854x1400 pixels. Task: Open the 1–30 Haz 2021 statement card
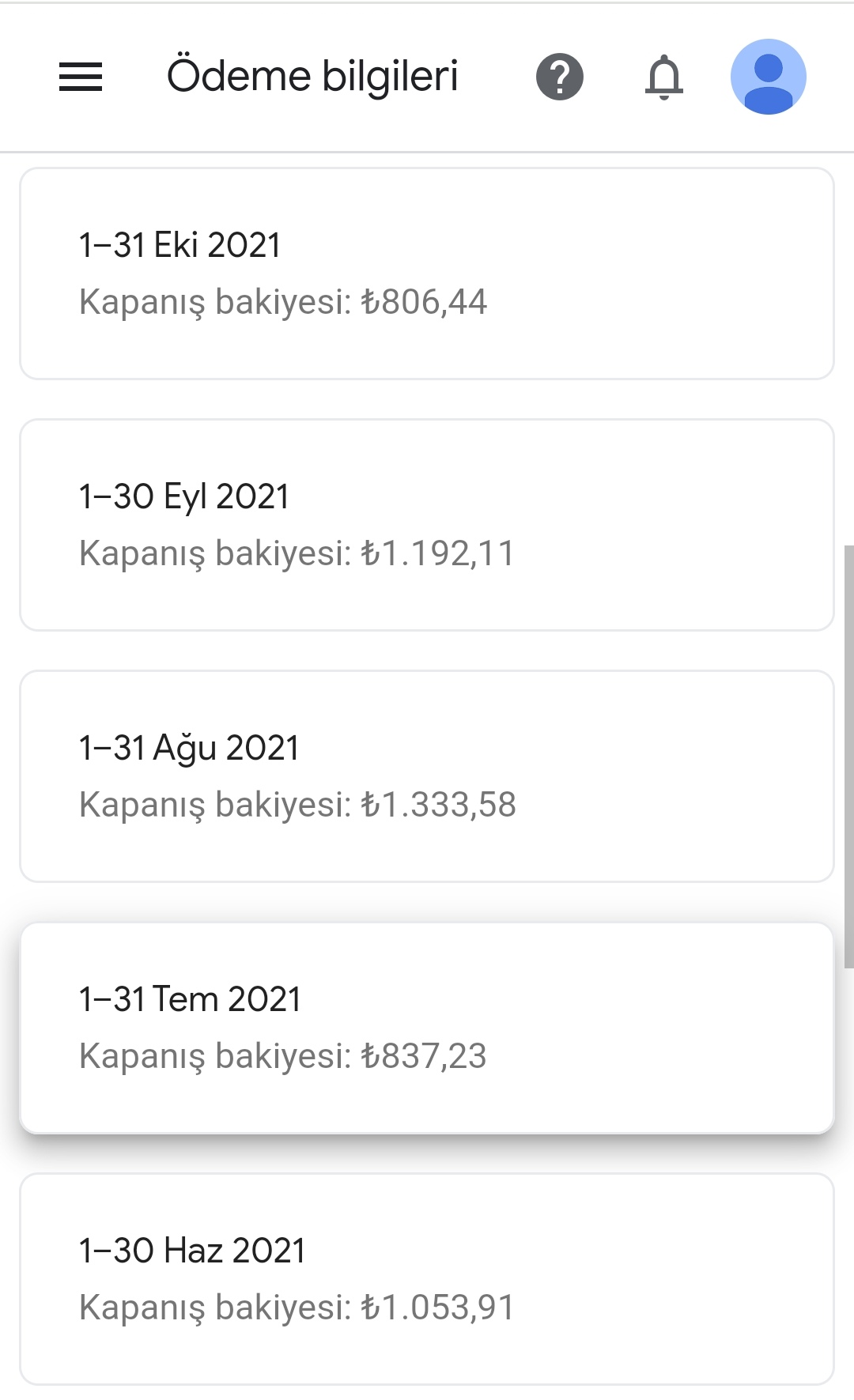click(427, 1279)
